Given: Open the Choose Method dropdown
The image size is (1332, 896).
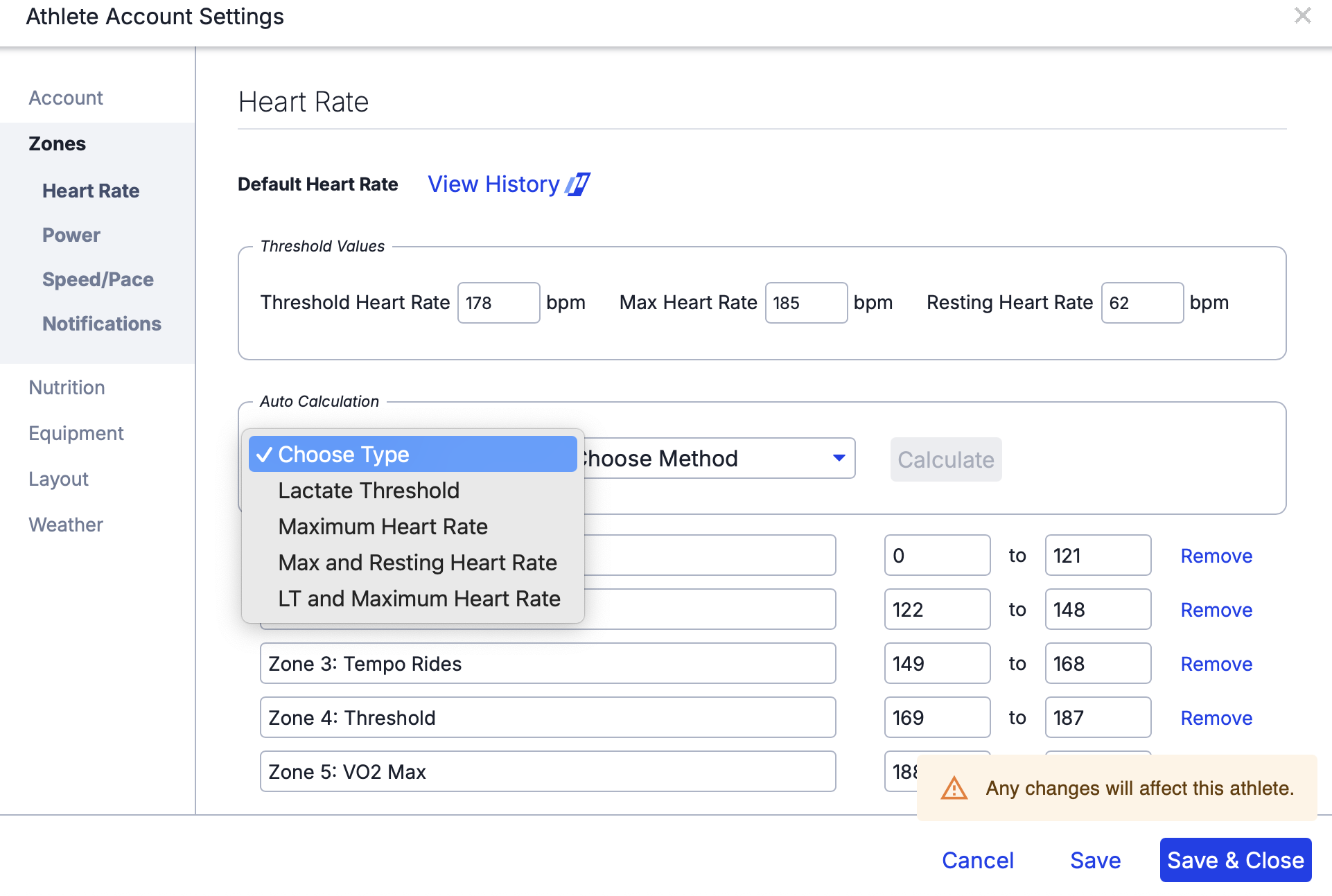Looking at the screenshot, I should (x=719, y=458).
